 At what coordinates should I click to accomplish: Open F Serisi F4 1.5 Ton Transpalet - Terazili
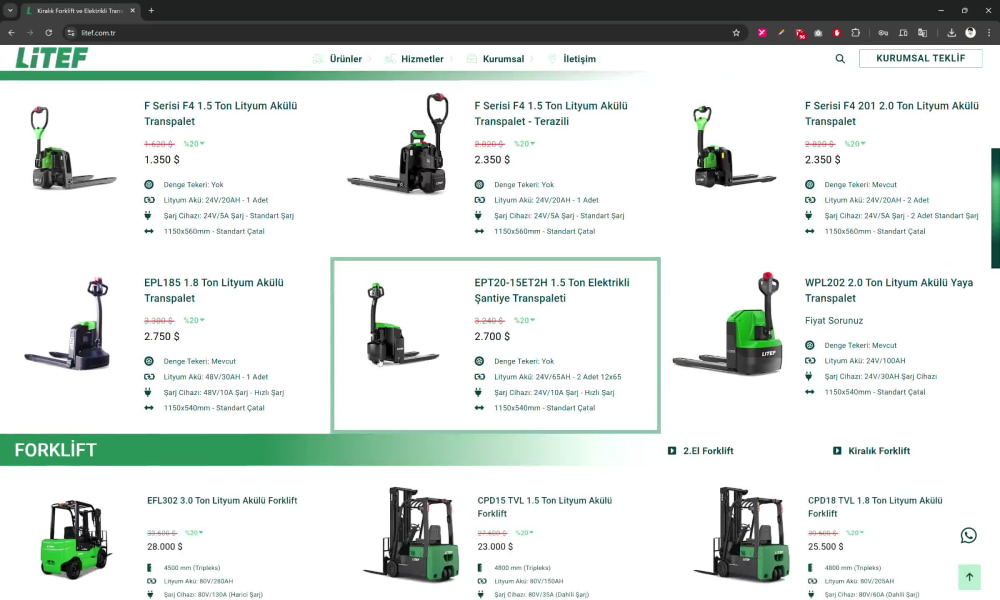pos(551,113)
